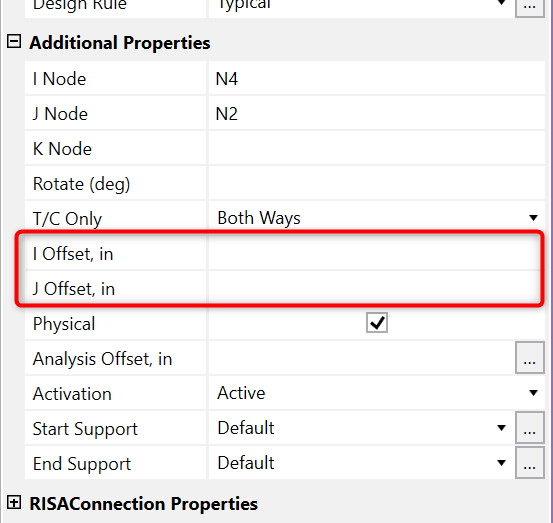Click the J Offset value field
Screen dimensions: 553x523
coord(375,288)
